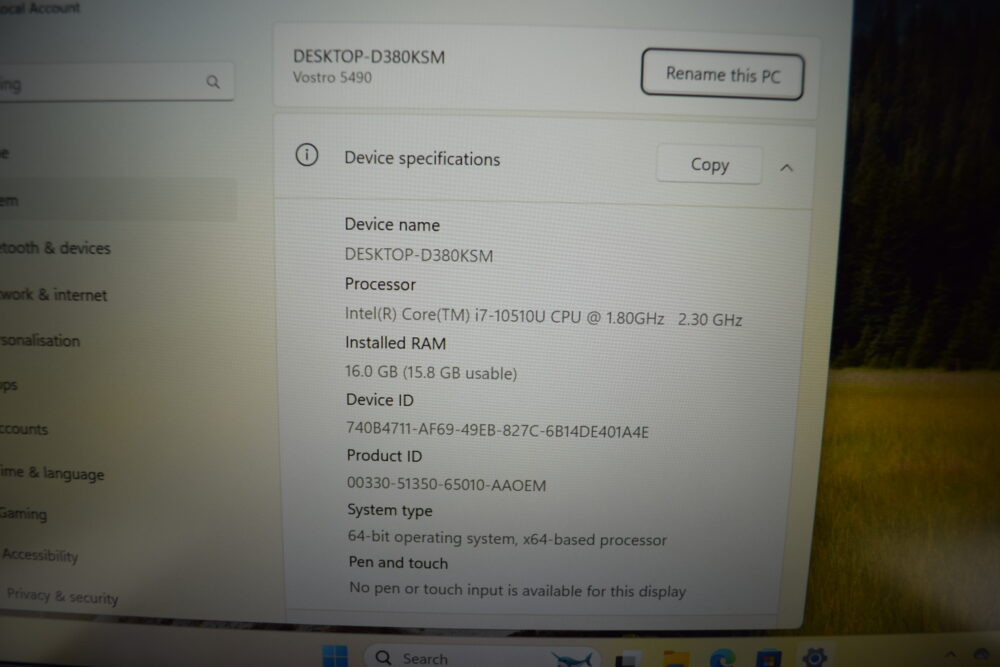The width and height of the screenshot is (1000, 667).
Task: Click the Device name label
Action: pos(392,224)
